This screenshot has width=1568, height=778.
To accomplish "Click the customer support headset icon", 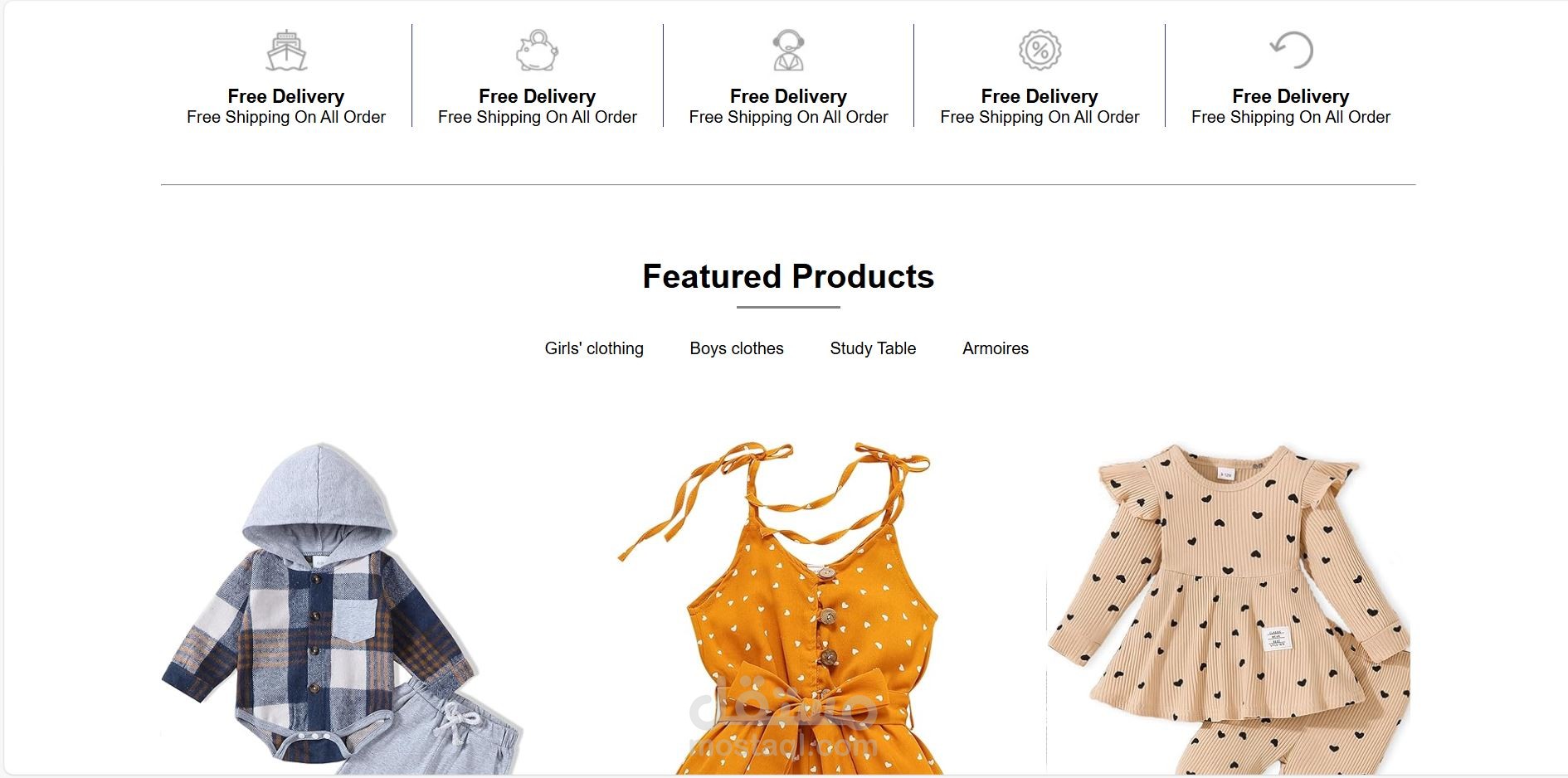I will [x=788, y=51].
